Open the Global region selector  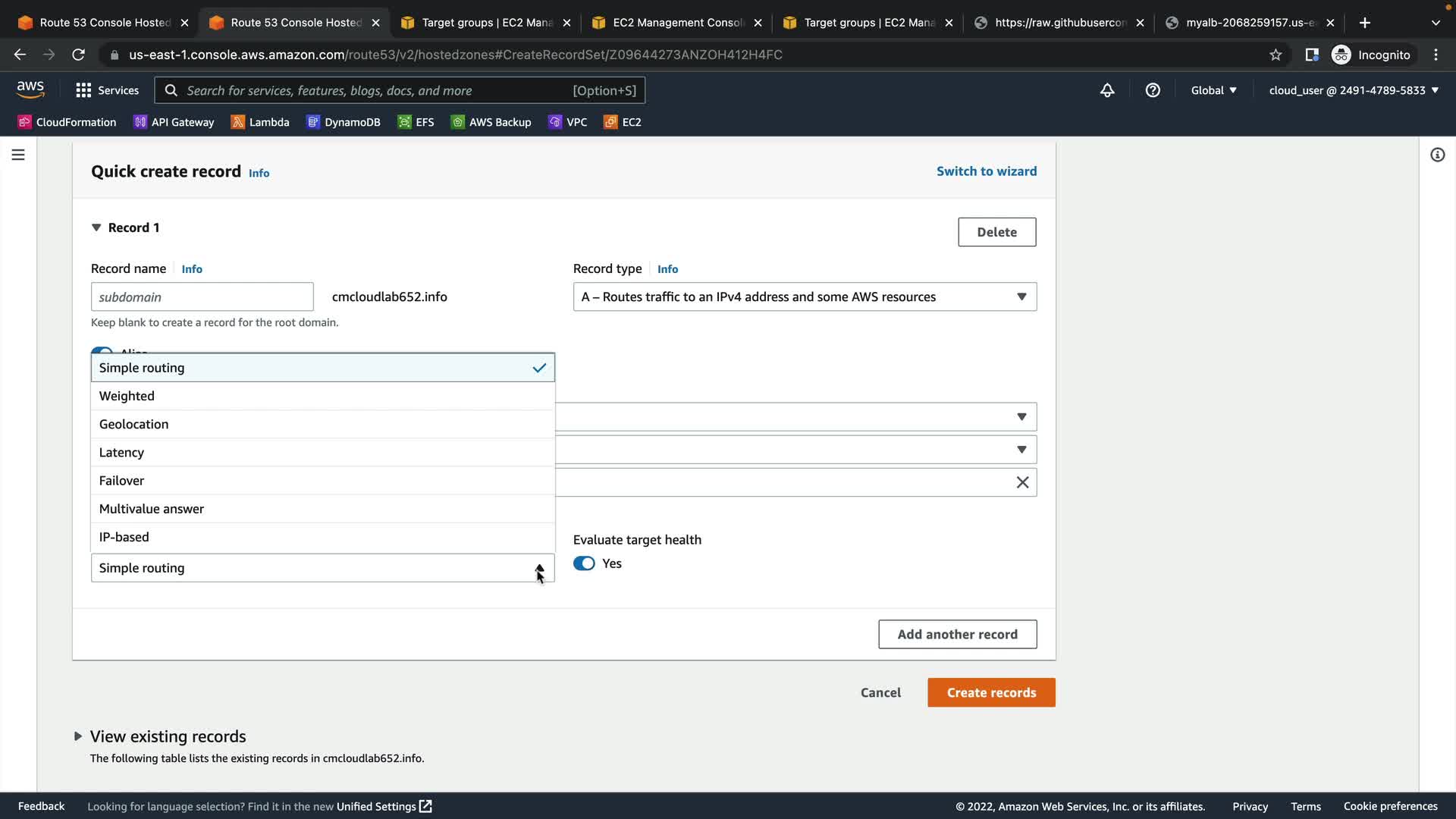1213,90
